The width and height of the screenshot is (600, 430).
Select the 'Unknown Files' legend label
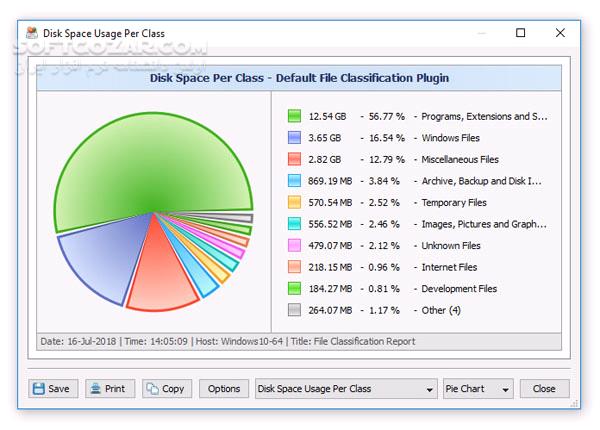coord(451,246)
